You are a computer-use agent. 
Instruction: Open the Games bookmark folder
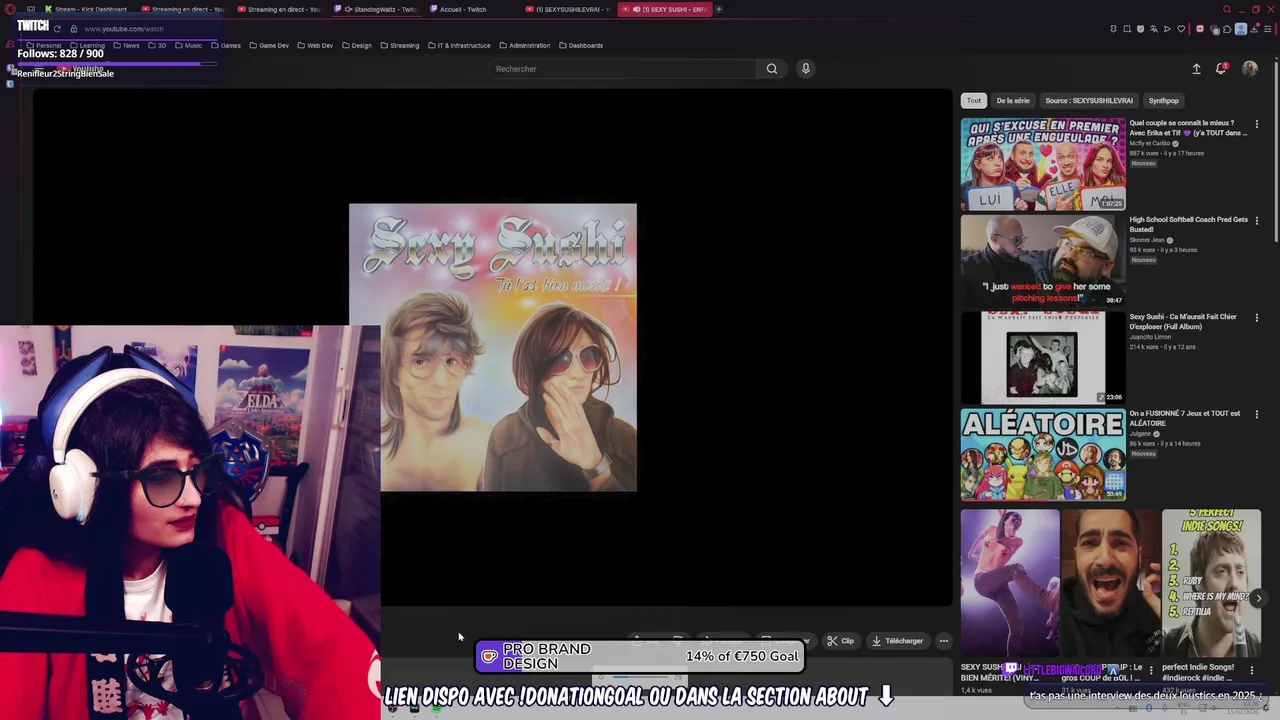(x=225, y=45)
